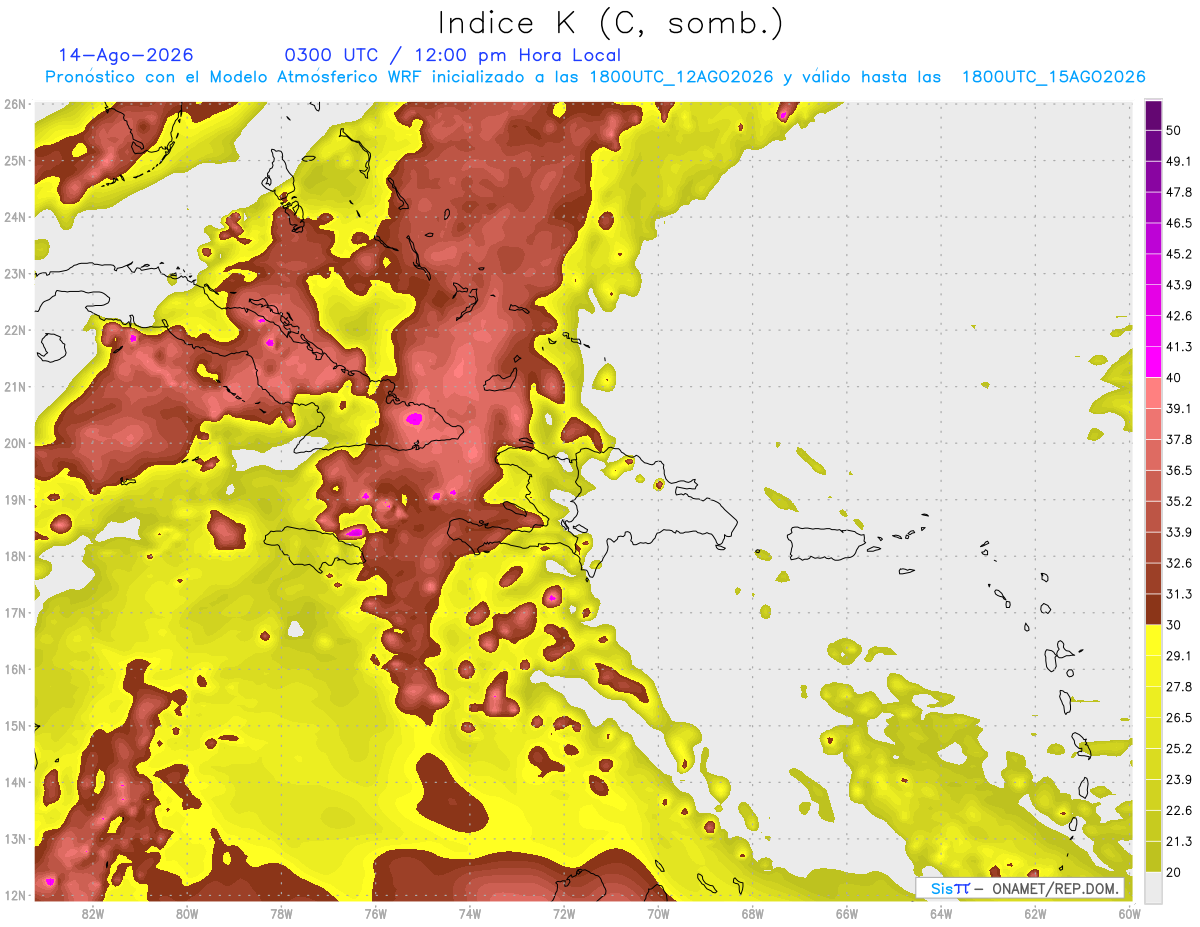
Task: Click the colorbar value "29.1"
Action: pyautogui.click(x=1180, y=656)
